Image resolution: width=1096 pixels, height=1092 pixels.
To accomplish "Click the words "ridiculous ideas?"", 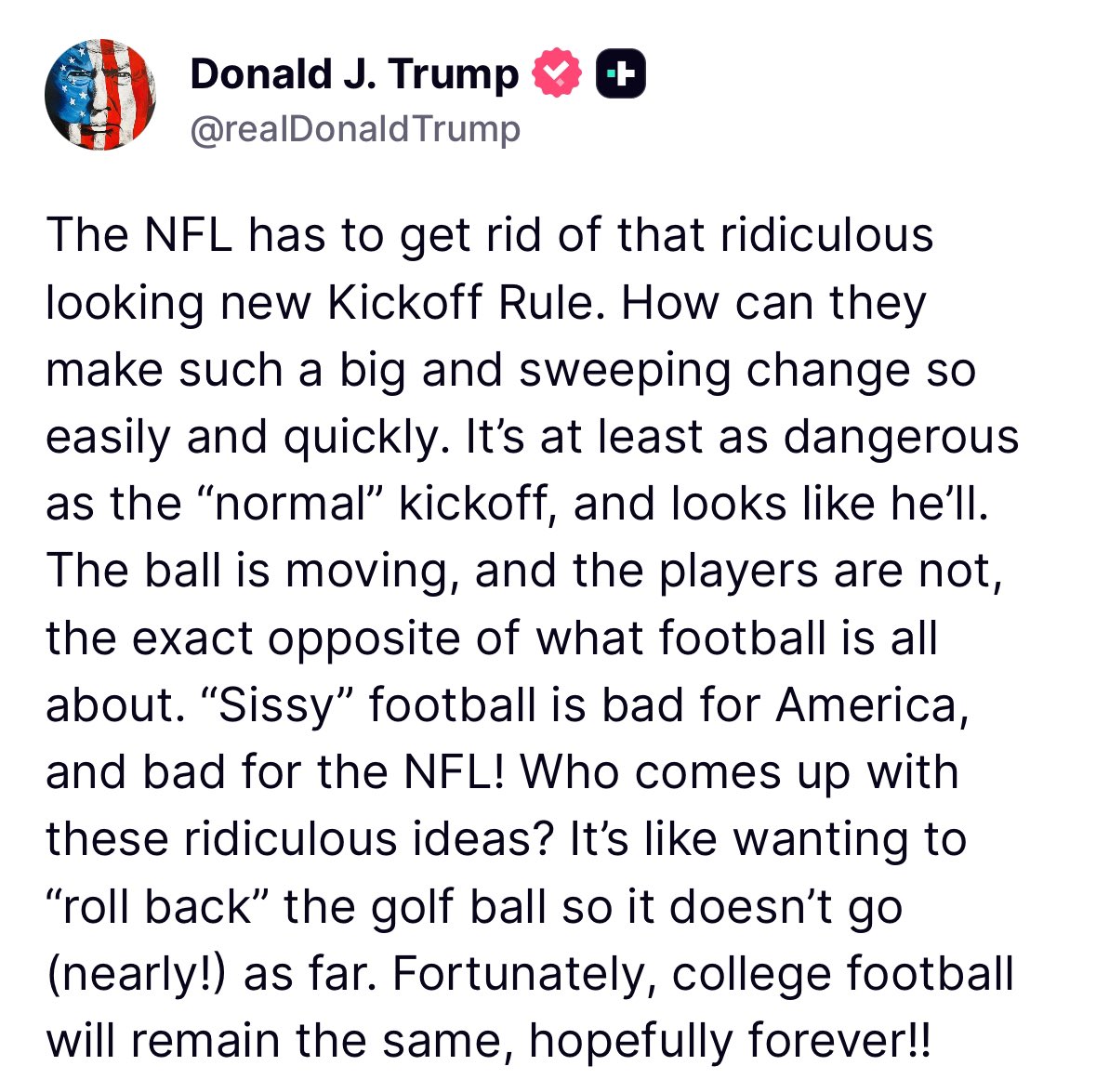I will [x=369, y=838].
